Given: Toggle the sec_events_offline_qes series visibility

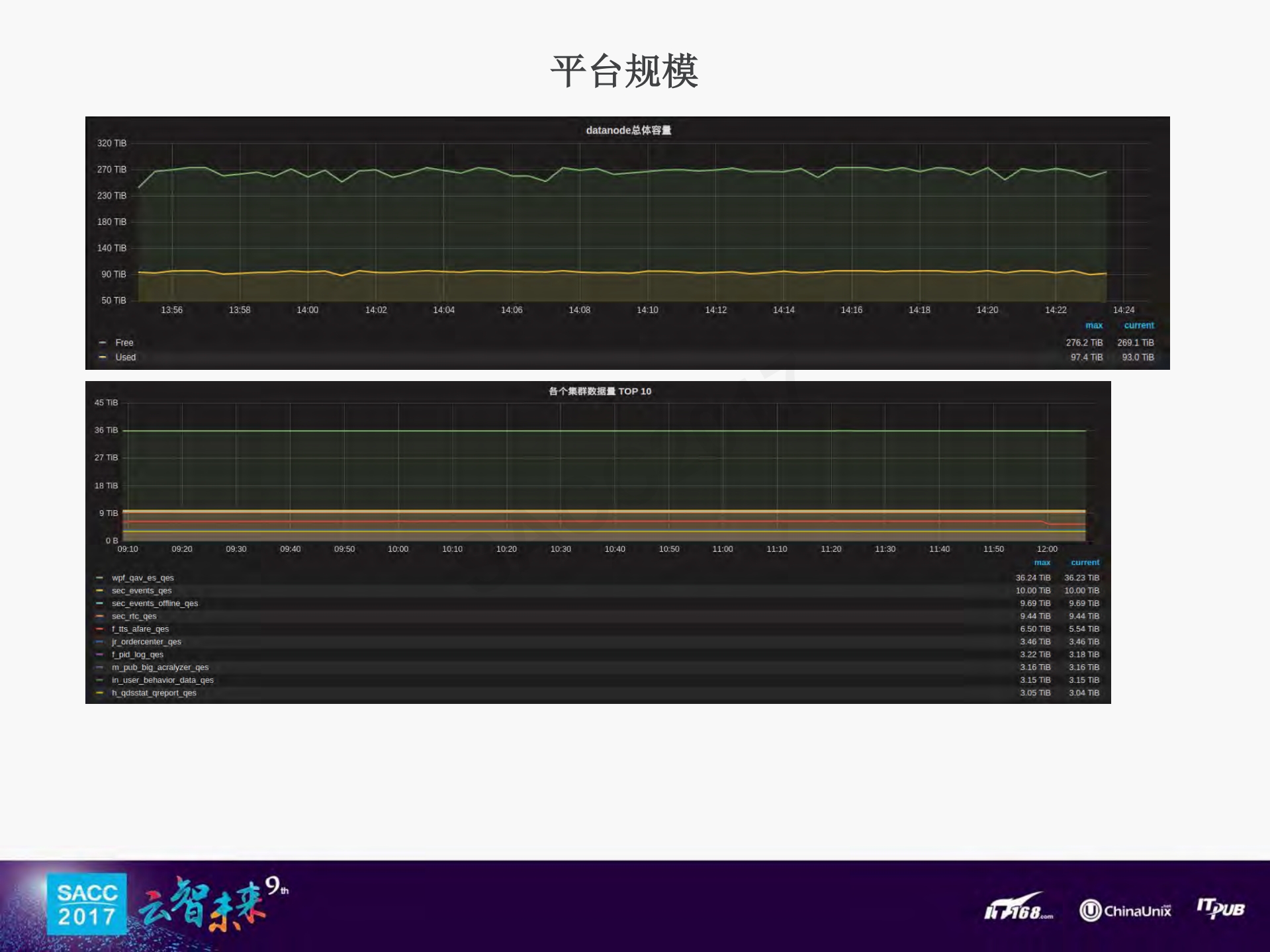Looking at the screenshot, I should 154,603.
